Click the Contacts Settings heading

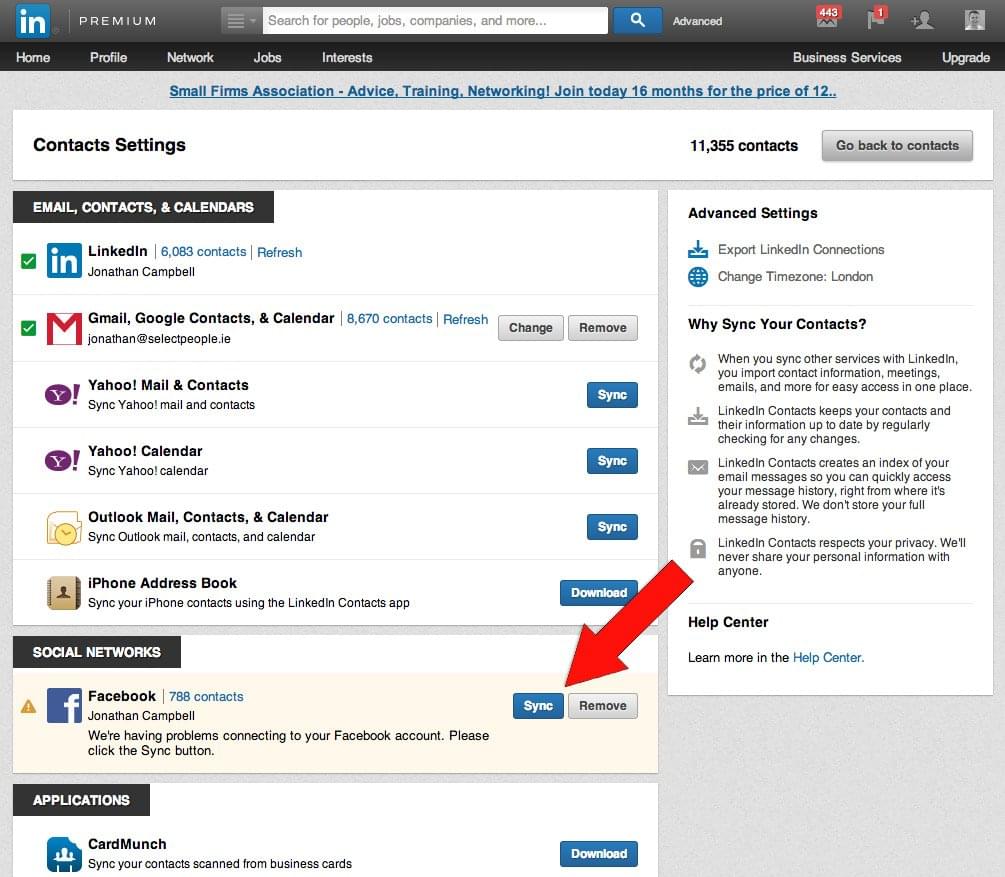pyautogui.click(x=109, y=145)
